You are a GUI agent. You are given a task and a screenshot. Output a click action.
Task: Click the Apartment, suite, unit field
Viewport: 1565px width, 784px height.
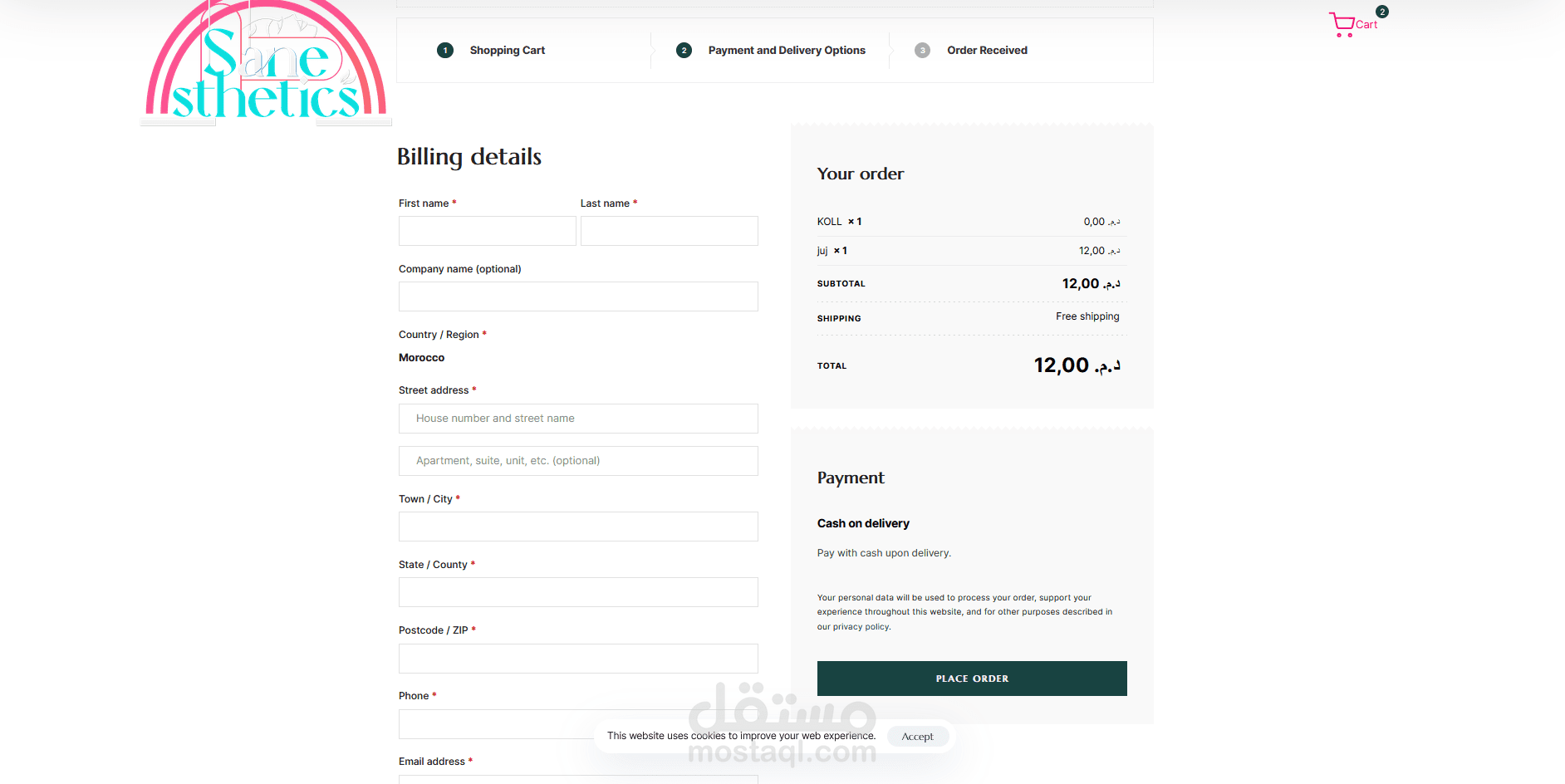click(x=578, y=461)
